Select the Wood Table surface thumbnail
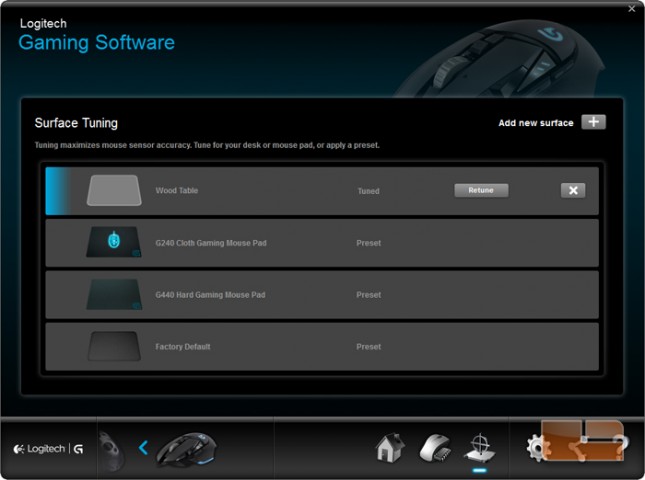645x480 pixels. [x=114, y=190]
